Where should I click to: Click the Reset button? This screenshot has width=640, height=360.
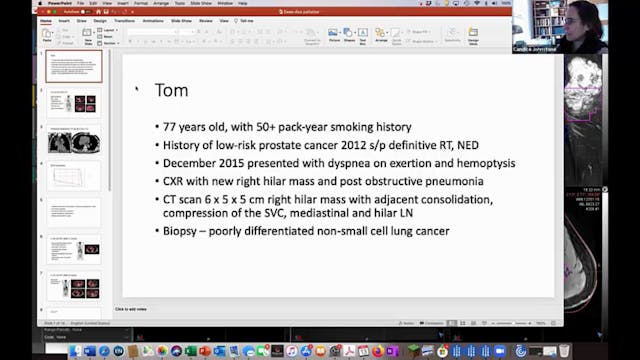coord(105,36)
